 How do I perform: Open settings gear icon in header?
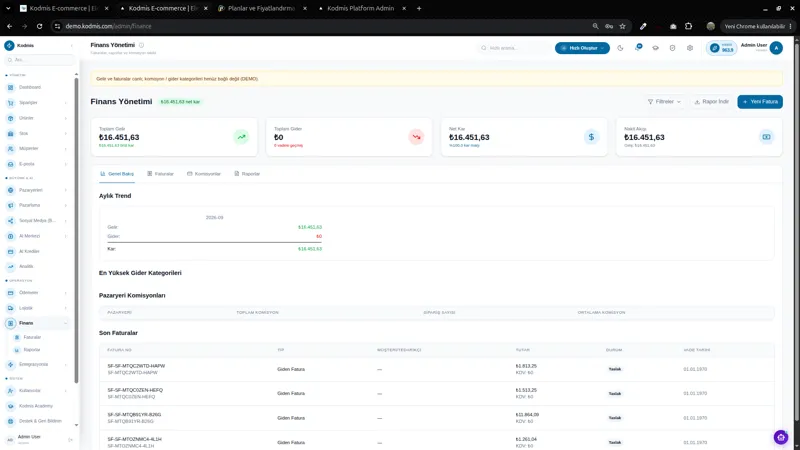(690, 48)
